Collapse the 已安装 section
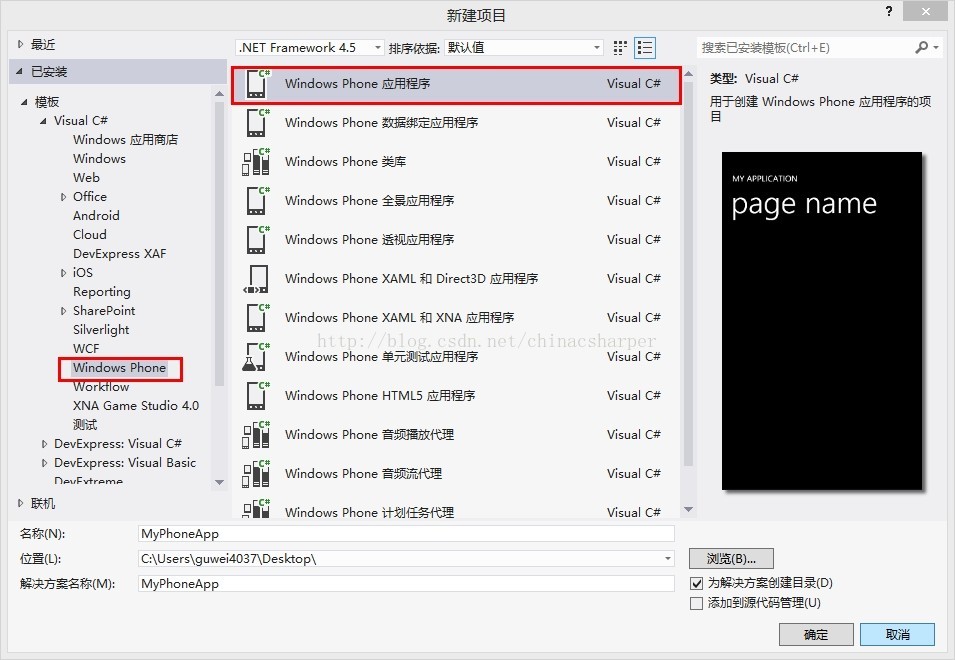Screen dimensions: 955x660 (x=19, y=72)
